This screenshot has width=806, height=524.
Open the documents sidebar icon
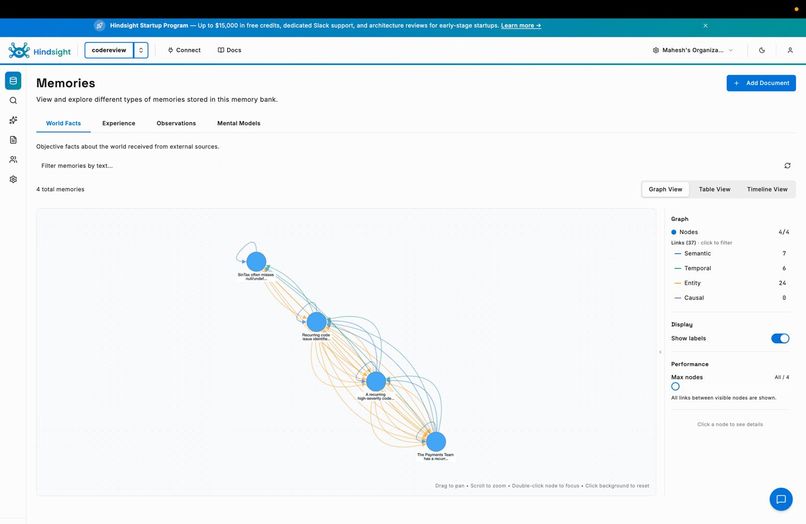pos(13,140)
